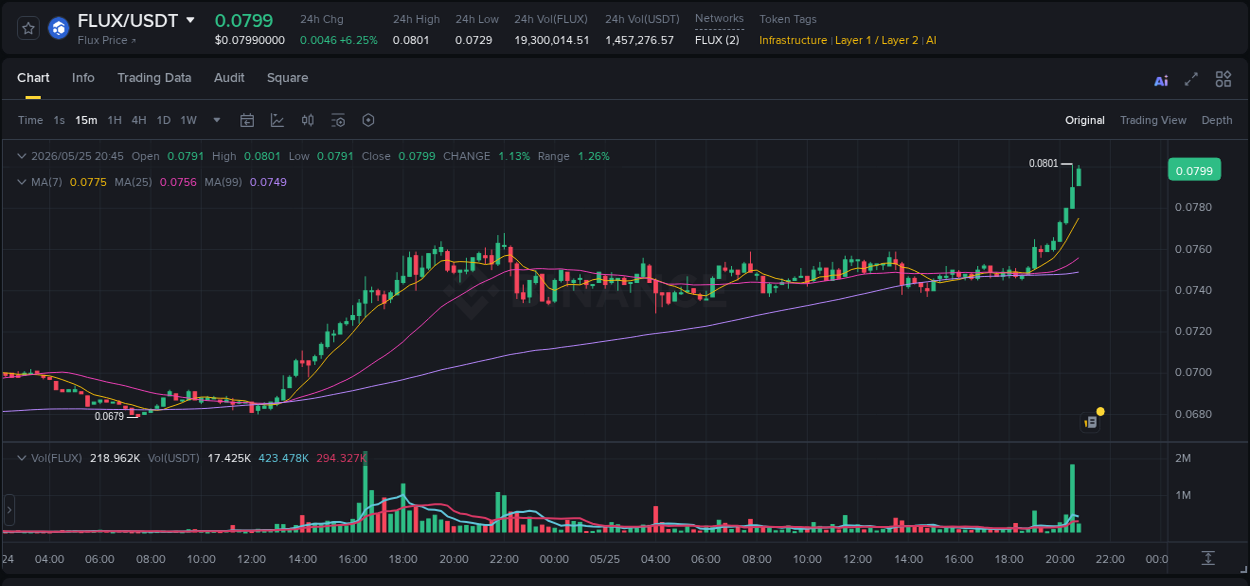Set chart interval to 1D
Image resolution: width=1250 pixels, height=586 pixels.
pyautogui.click(x=163, y=120)
